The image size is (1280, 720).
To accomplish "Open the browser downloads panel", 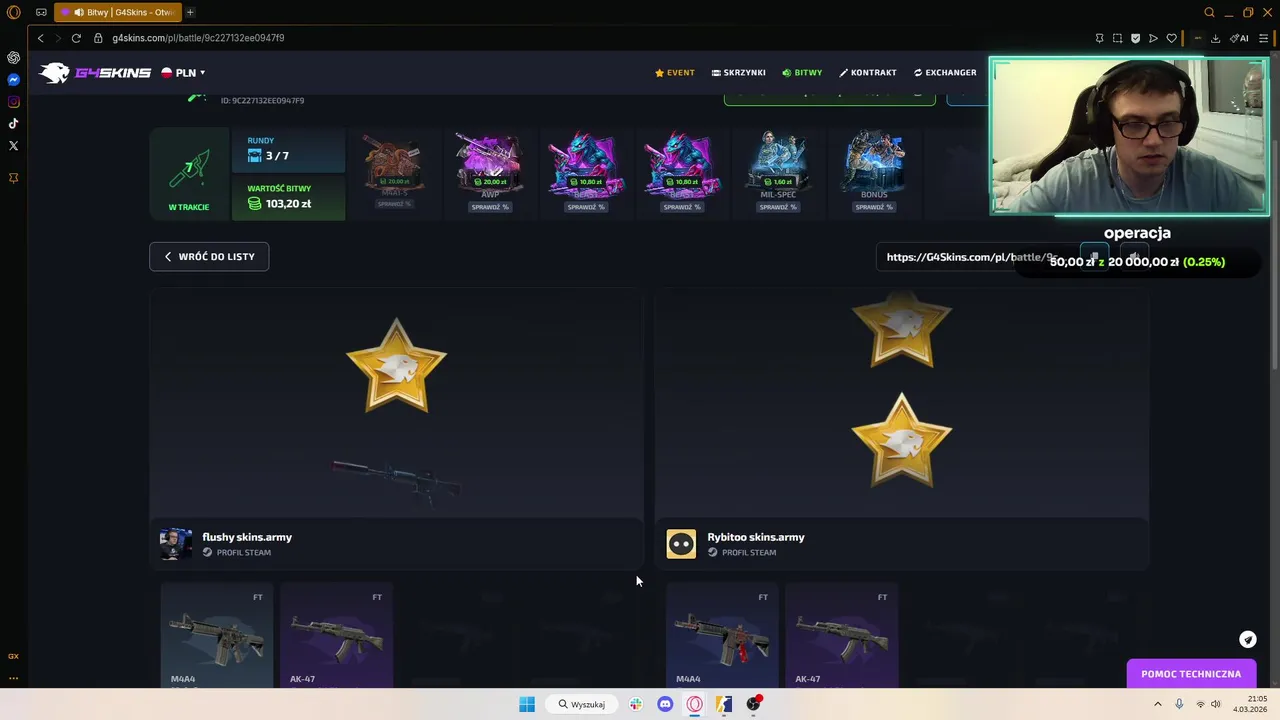I will (1215, 38).
